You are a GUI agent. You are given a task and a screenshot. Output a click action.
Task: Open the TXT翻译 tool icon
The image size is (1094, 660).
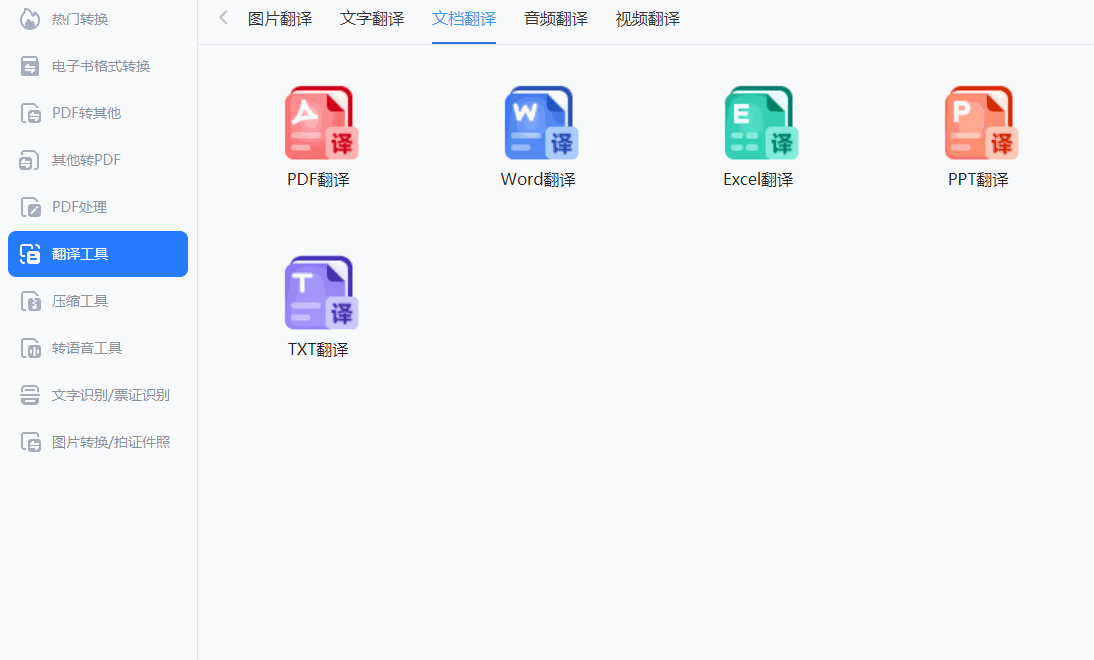pos(321,292)
